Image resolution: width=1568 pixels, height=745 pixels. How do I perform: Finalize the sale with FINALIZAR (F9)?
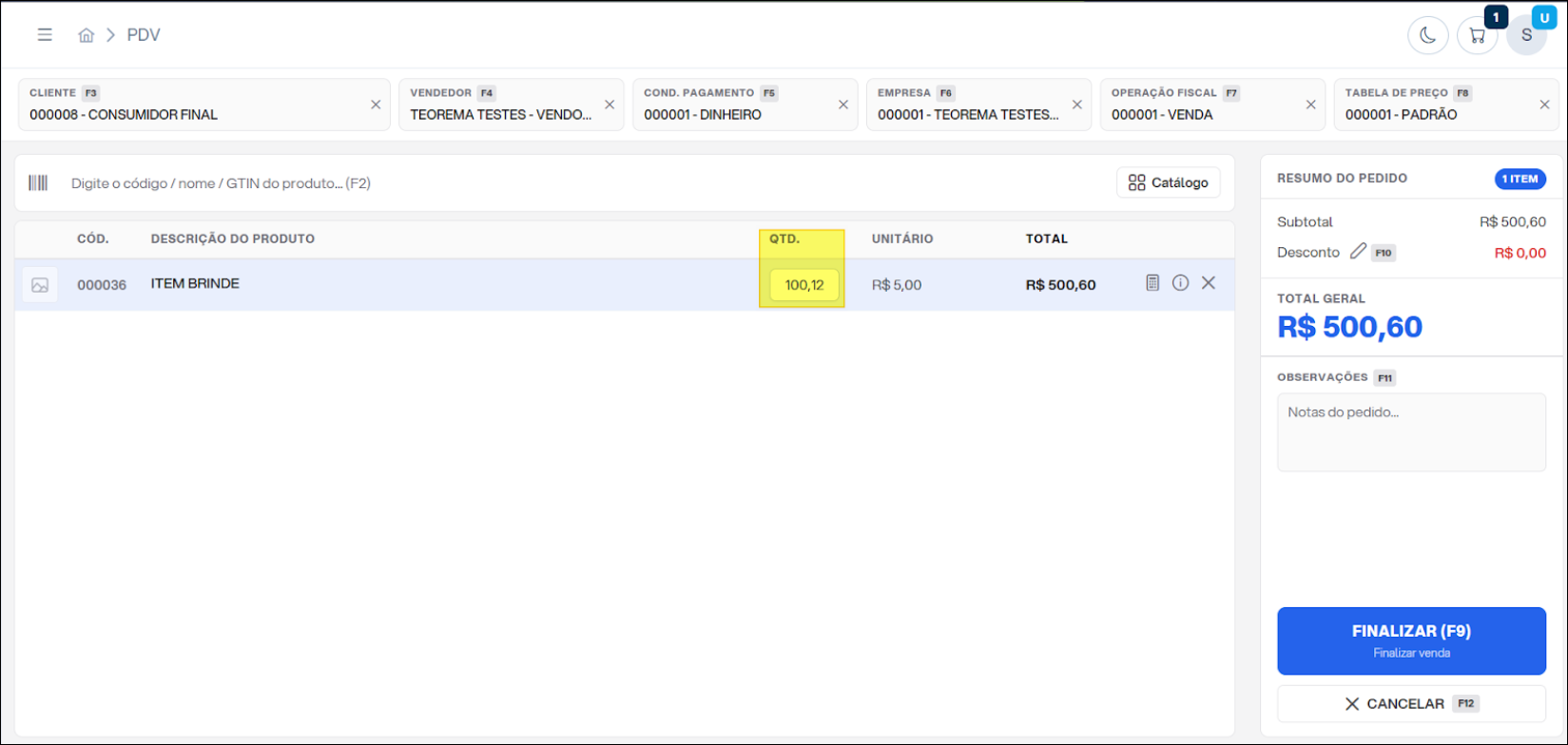click(x=1411, y=641)
